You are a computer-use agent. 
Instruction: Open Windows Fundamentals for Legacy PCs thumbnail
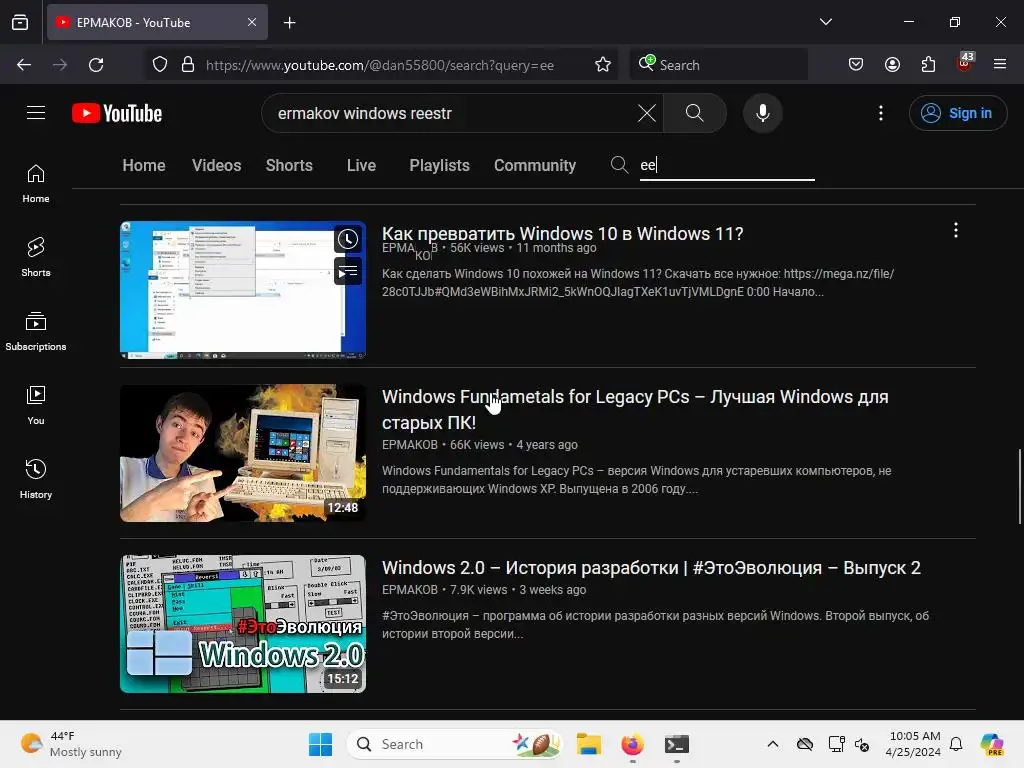[242, 453]
